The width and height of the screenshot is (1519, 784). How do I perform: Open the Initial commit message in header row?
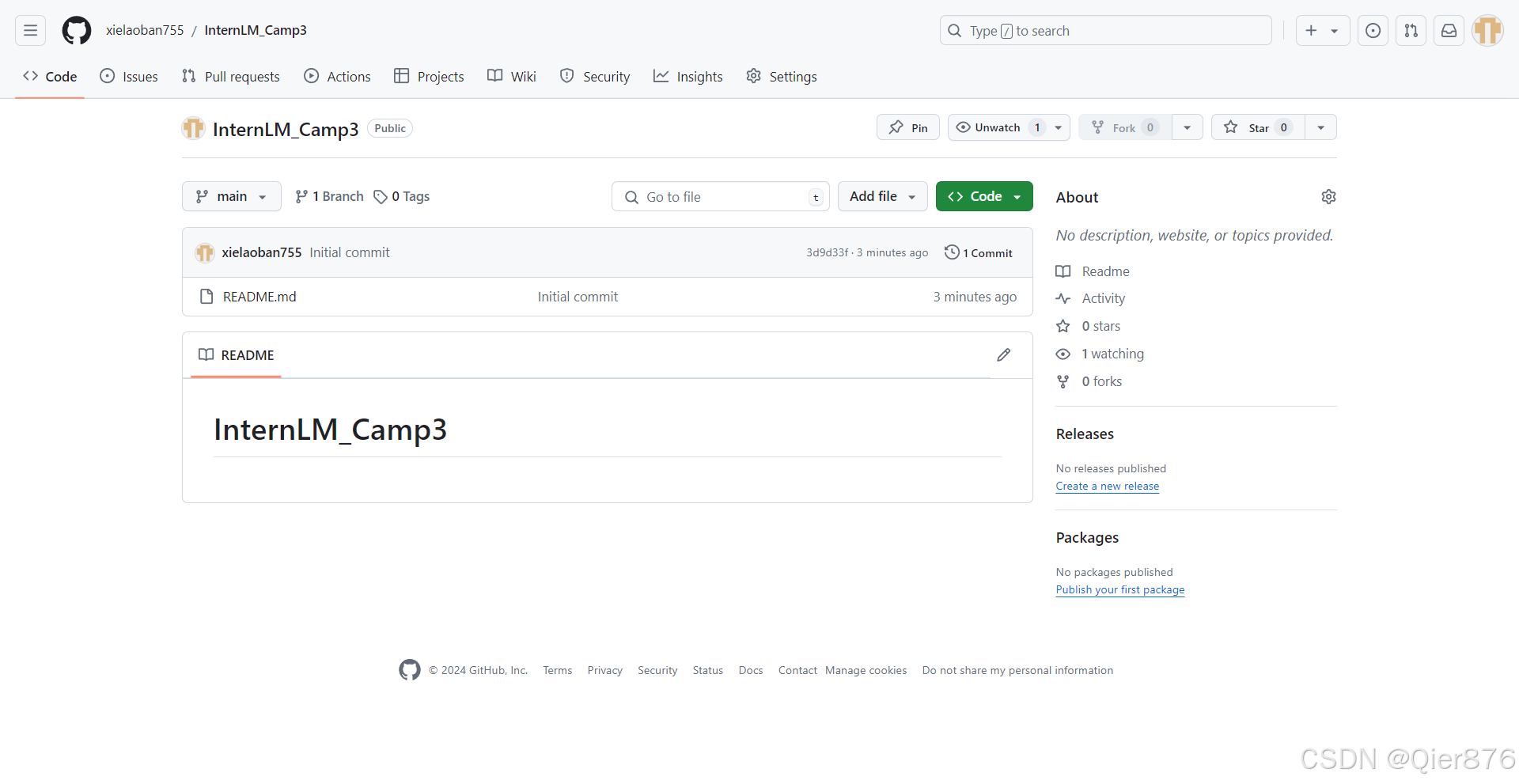pyautogui.click(x=350, y=252)
